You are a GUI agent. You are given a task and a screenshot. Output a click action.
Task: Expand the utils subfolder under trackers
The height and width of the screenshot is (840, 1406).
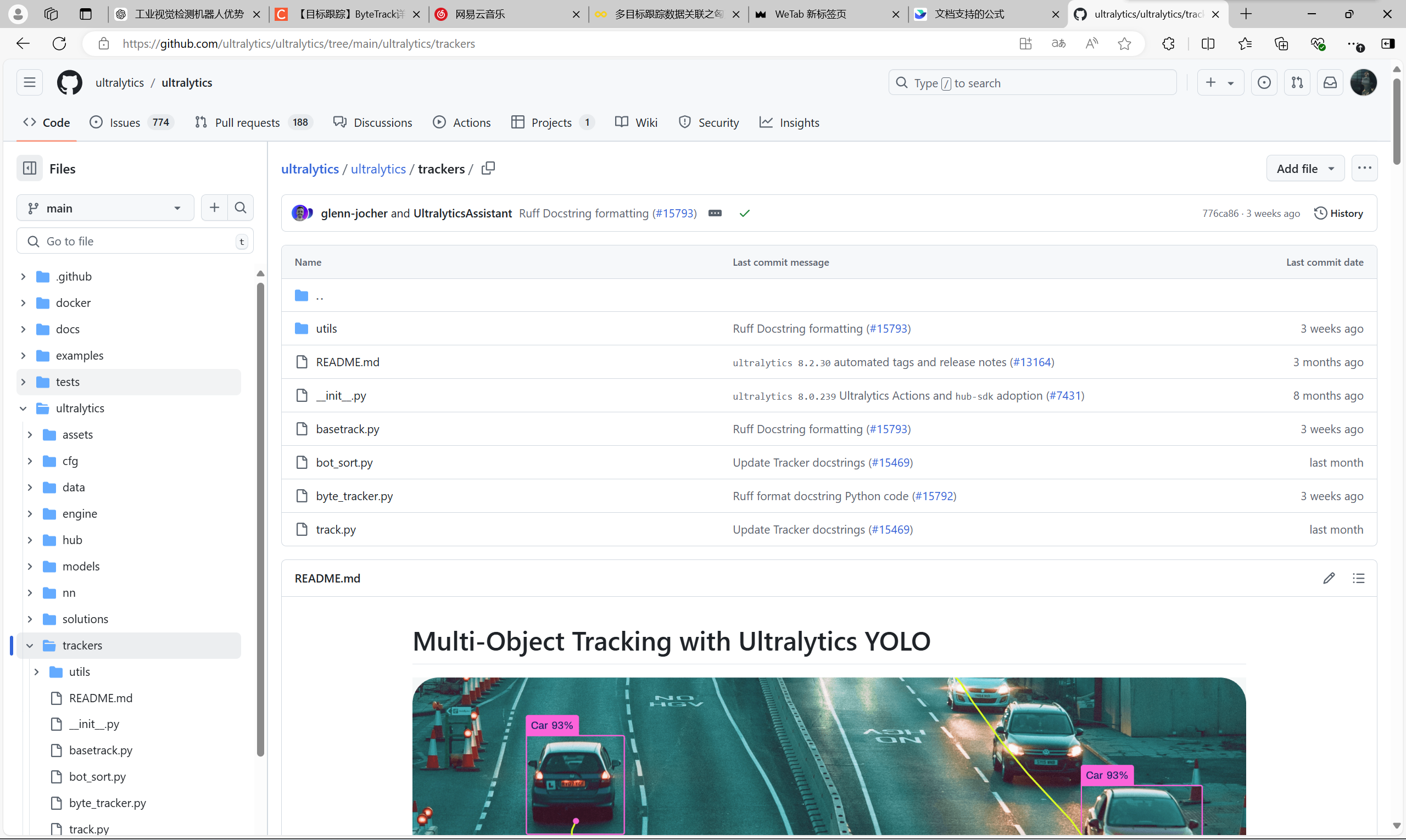click(x=37, y=671)
